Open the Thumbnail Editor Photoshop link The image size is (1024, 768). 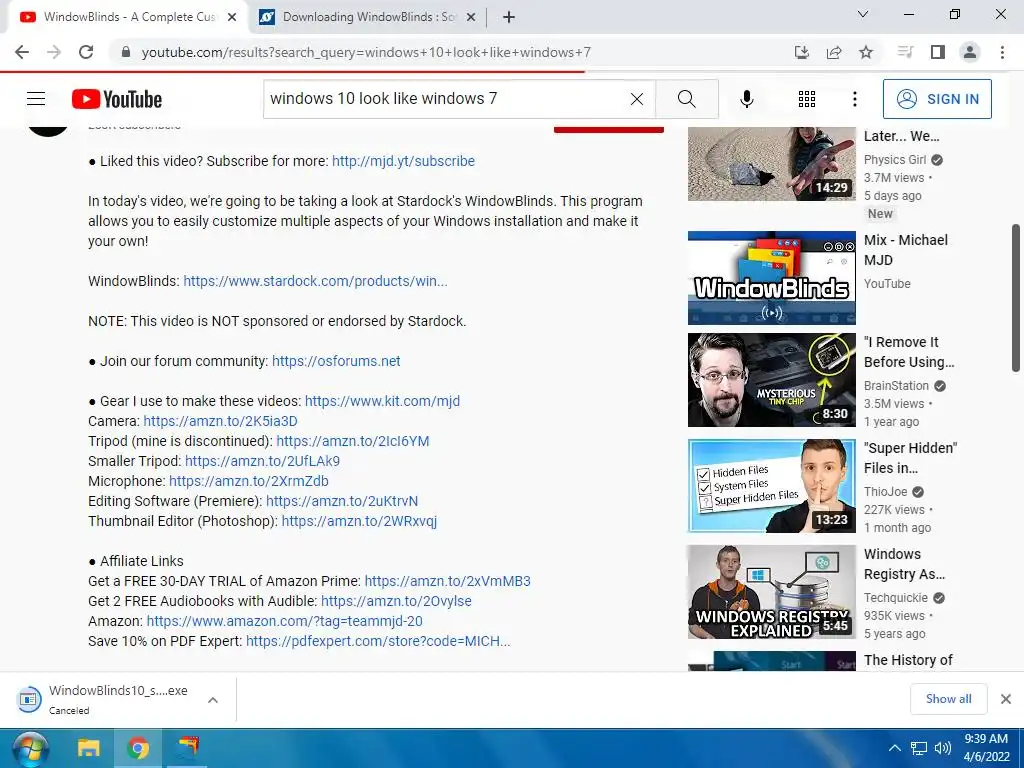point(359,521)
